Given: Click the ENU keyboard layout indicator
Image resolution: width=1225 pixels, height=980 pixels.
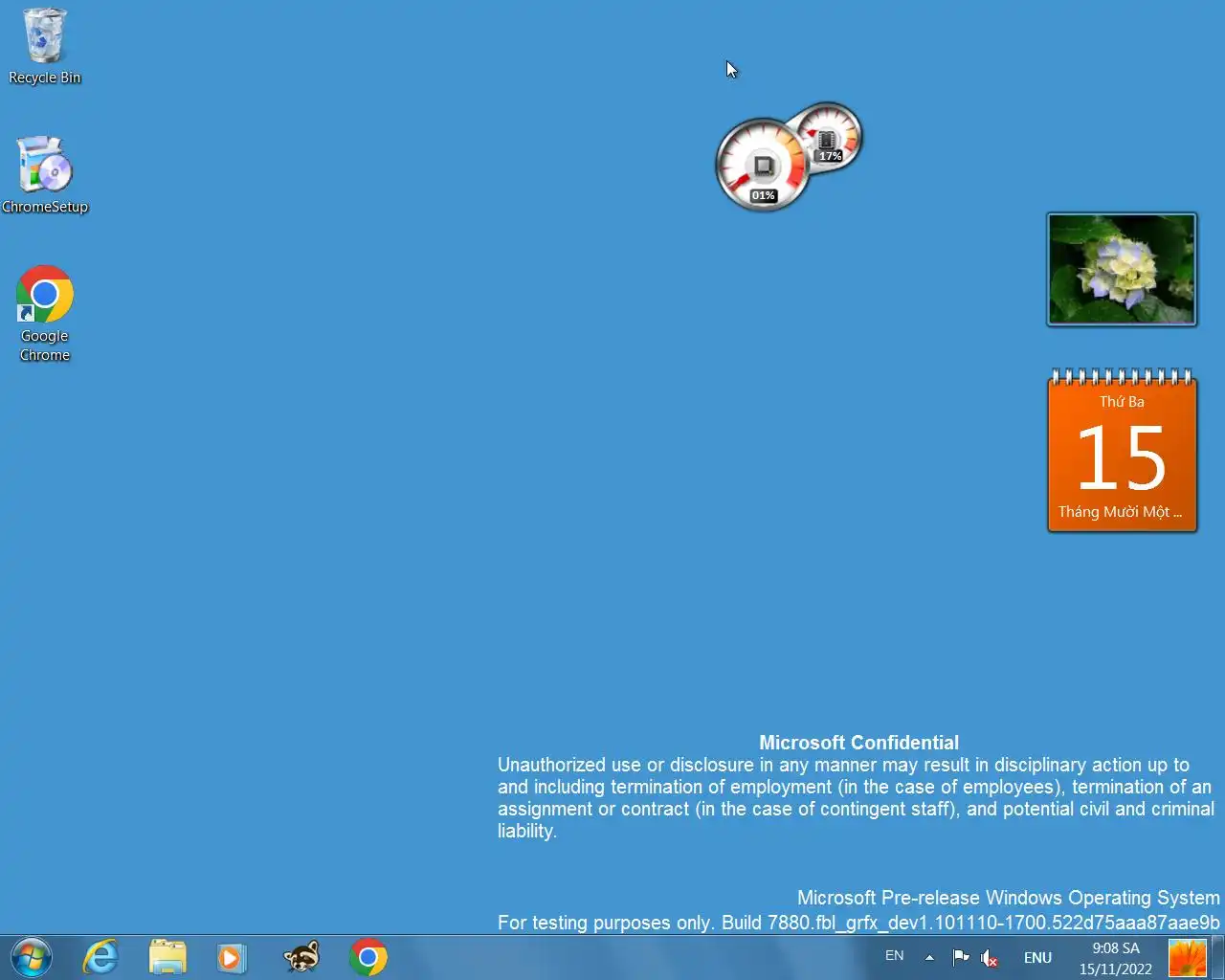Looking at the screenshot, I should pyautogui.click(x=1037, y=957).
